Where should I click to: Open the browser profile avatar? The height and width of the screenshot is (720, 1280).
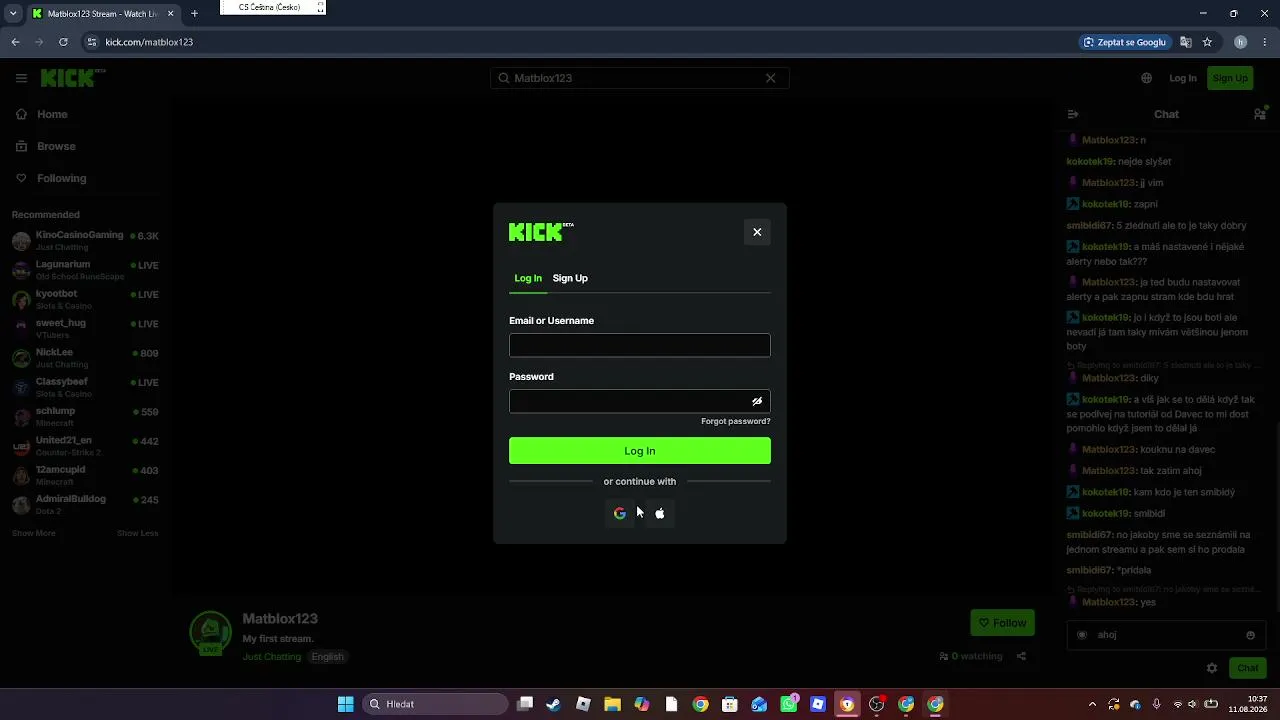[1241, 42]
